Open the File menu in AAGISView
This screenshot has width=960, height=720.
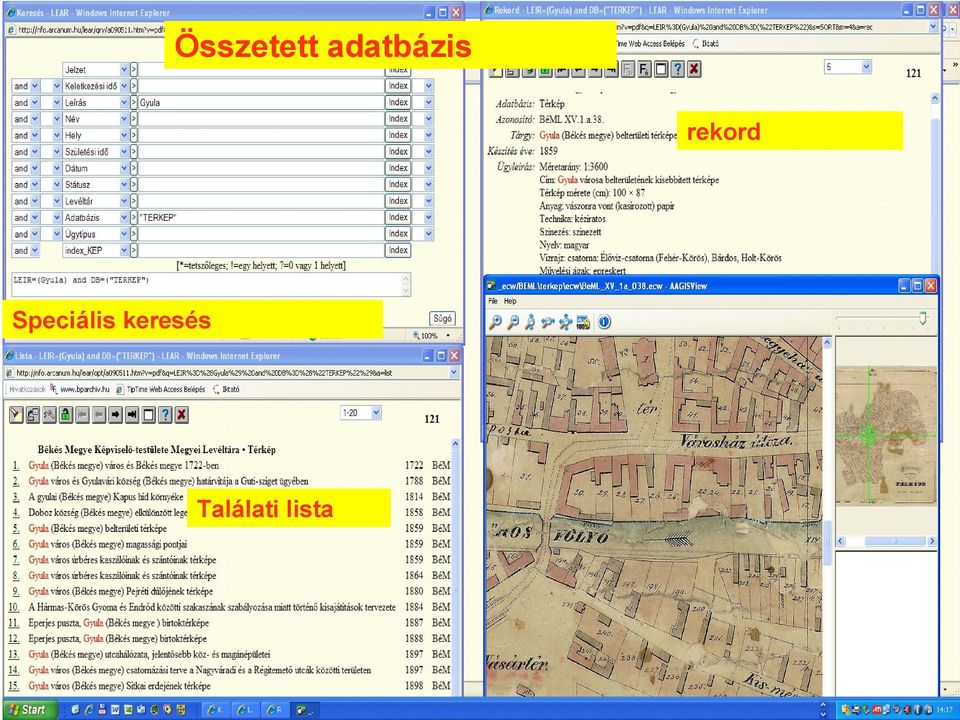[x=493, y=301]
